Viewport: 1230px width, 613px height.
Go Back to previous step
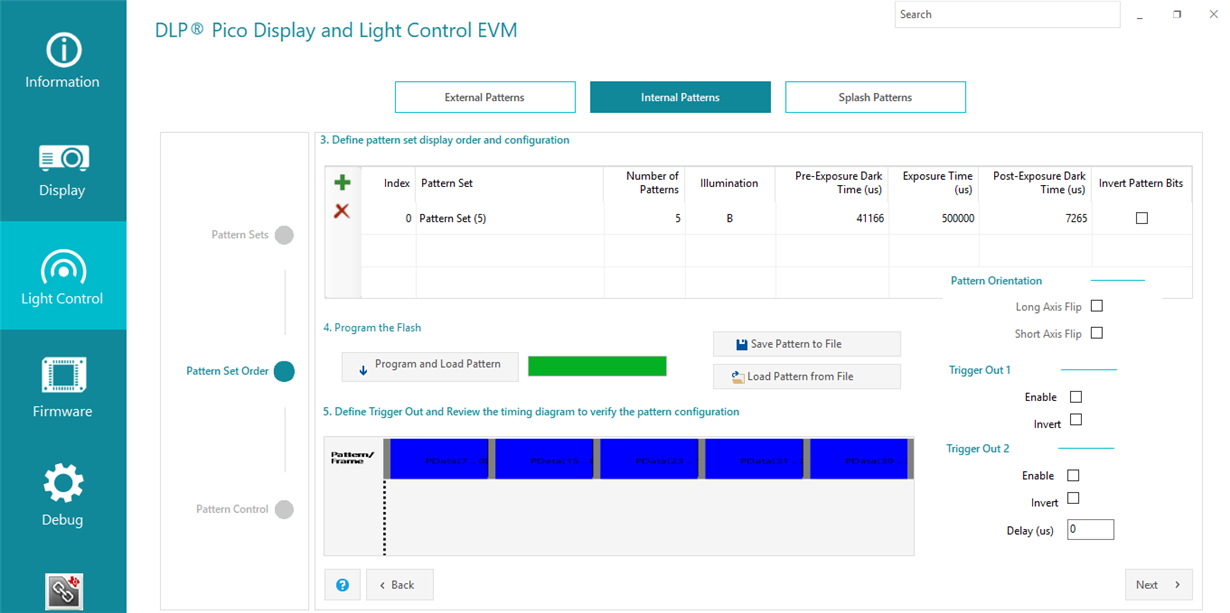[x=400, y=585]
